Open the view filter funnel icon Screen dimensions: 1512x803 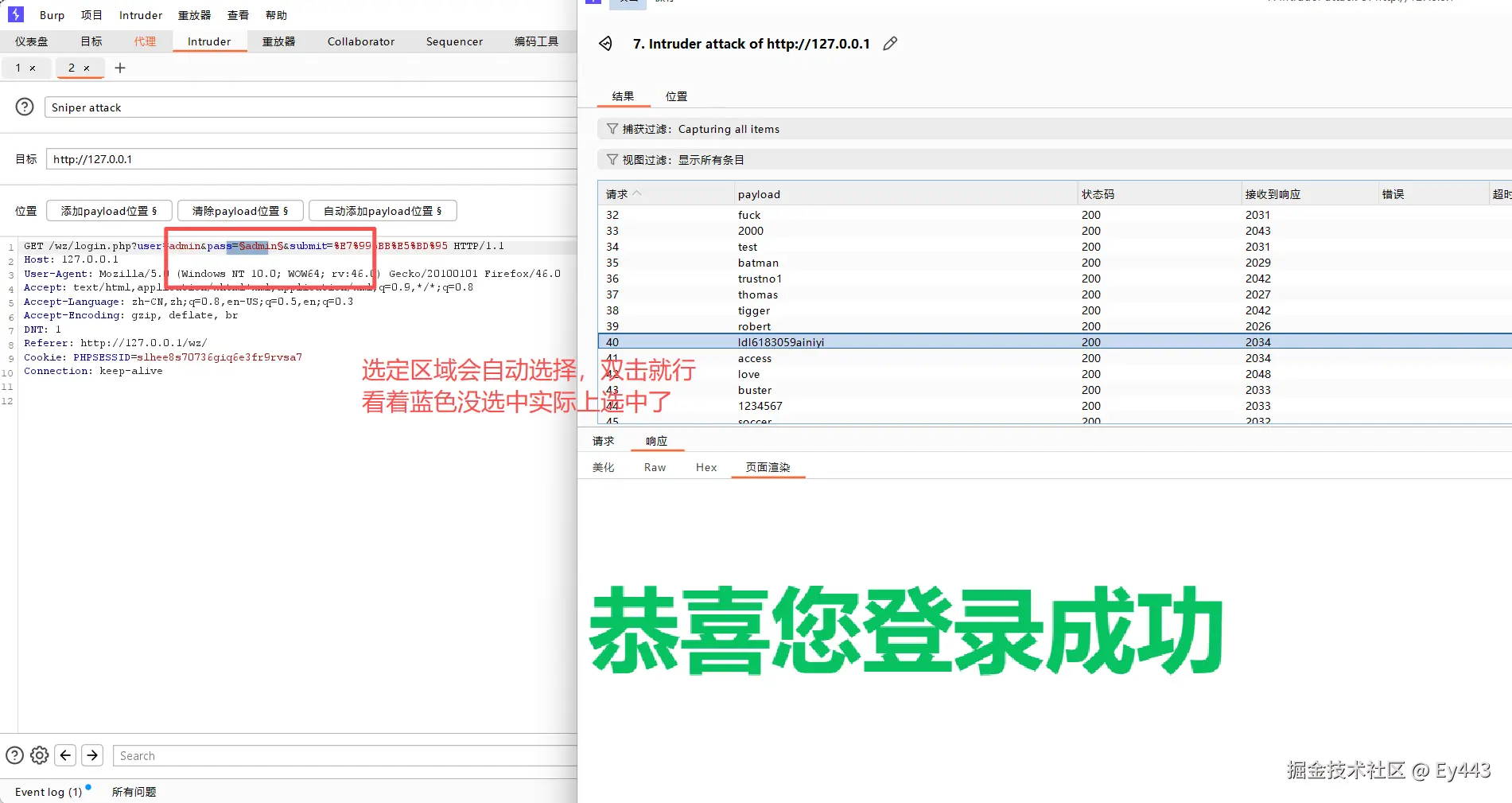[x=612, y=160]
